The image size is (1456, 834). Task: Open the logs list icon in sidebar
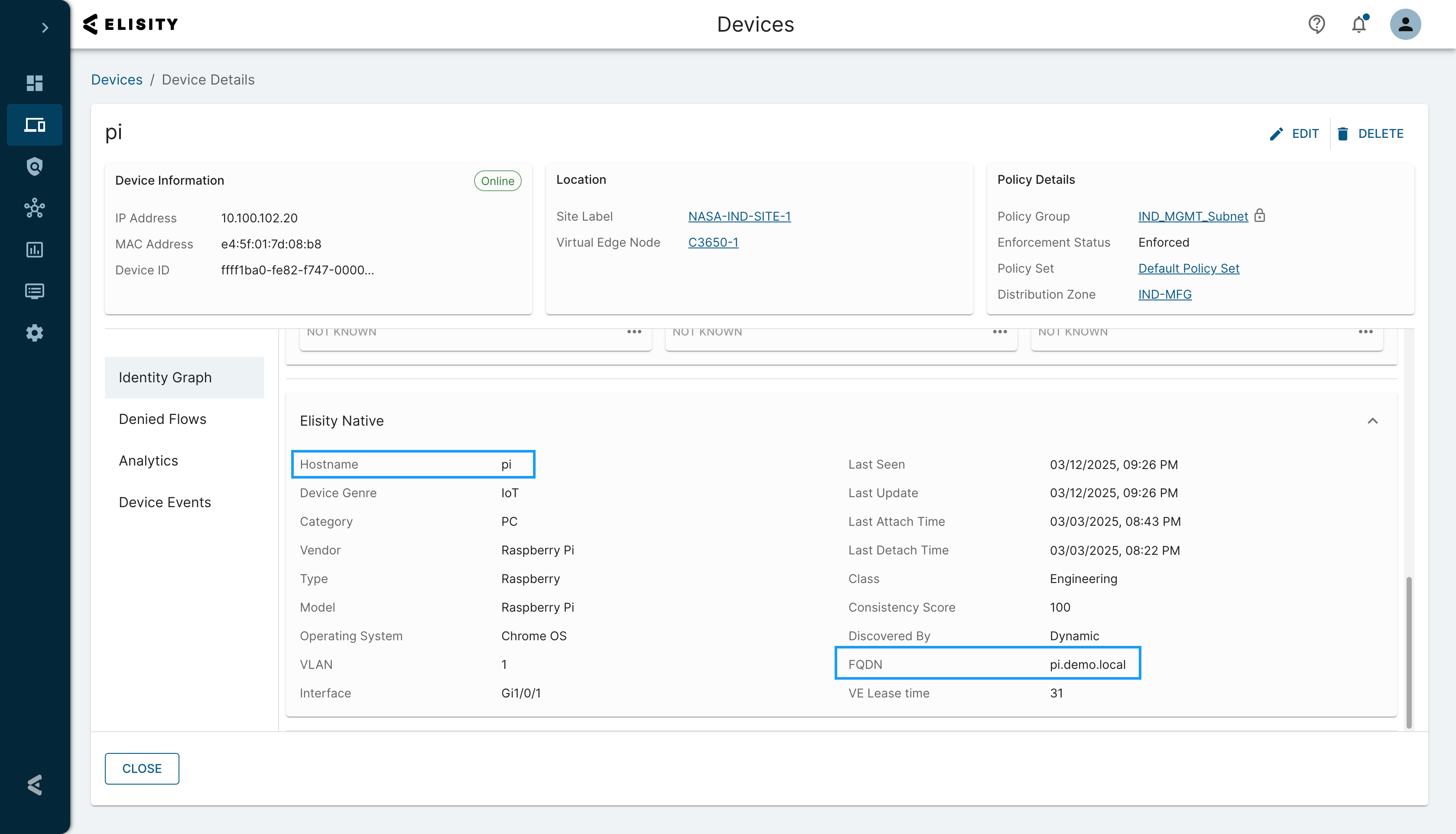point(34,291)
